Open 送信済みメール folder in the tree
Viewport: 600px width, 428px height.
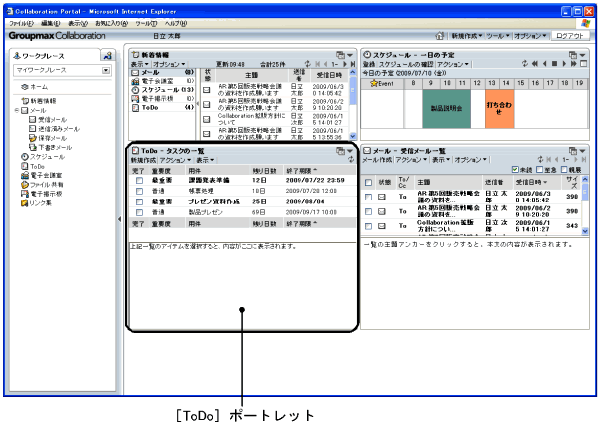55,129
